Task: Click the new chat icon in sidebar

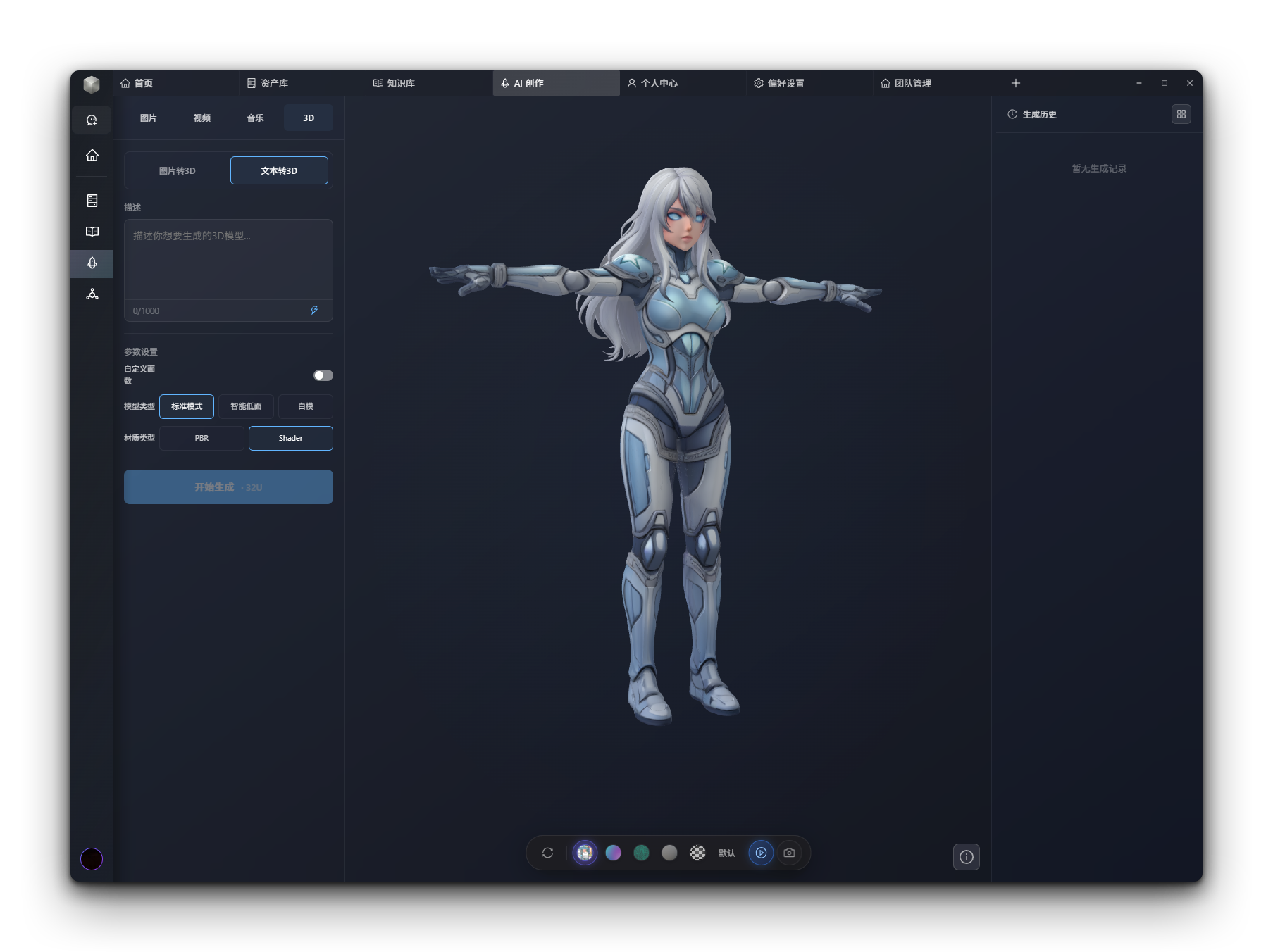Action: pyautogui.click(x=92, y=120)
